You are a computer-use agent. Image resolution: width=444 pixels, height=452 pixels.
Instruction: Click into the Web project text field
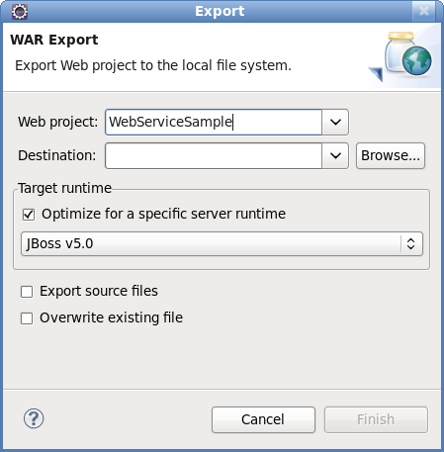(x=213, y=122)
